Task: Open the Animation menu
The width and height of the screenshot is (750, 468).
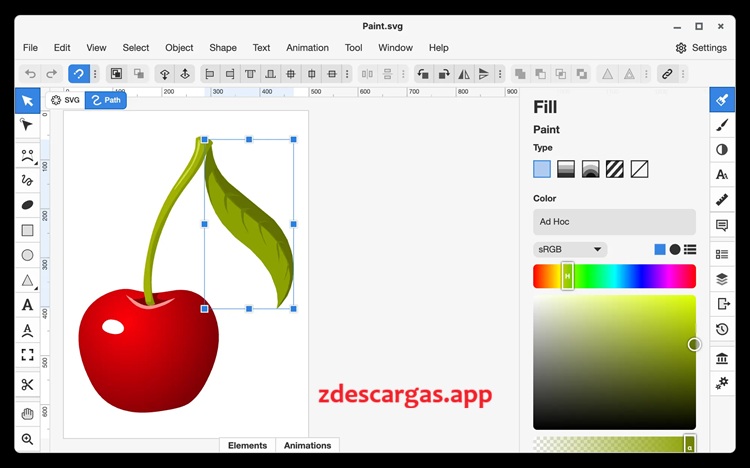Action: pos(308,48)
